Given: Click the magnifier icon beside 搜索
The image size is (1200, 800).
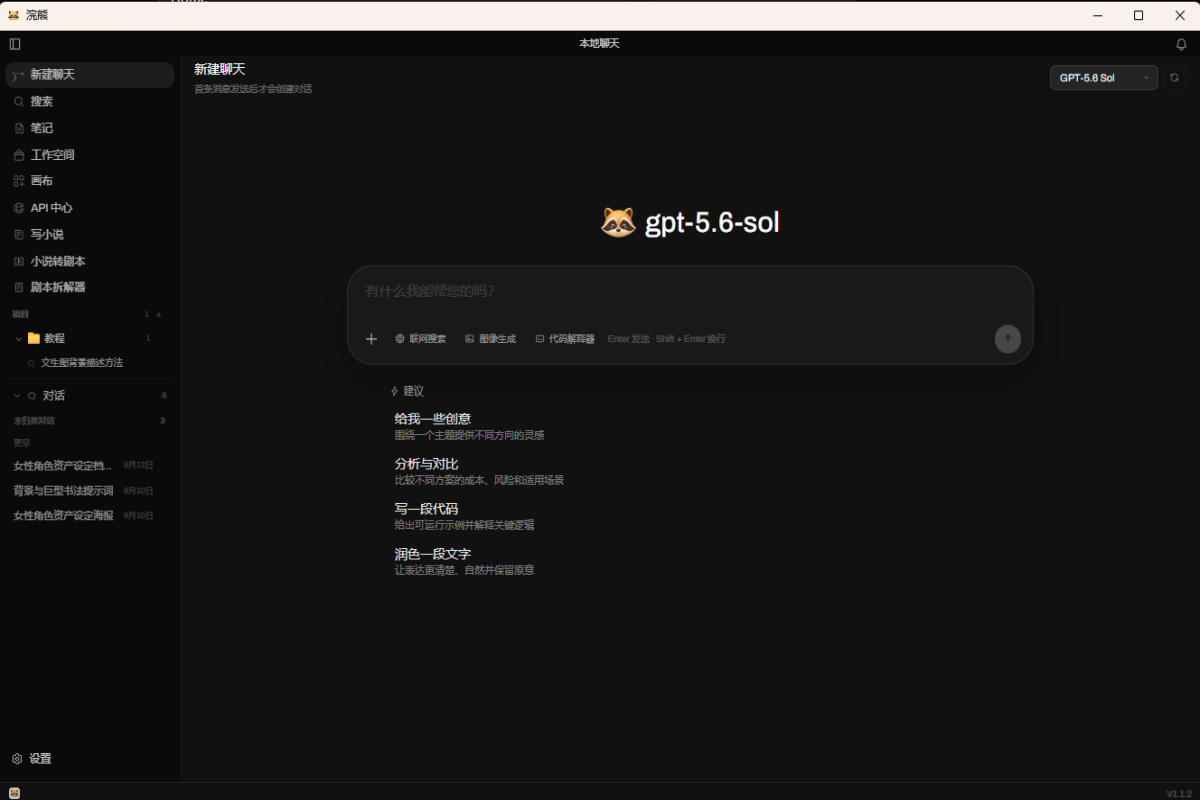Looking at the screenshot, I should pyautogui.click(x=19, y=101).
